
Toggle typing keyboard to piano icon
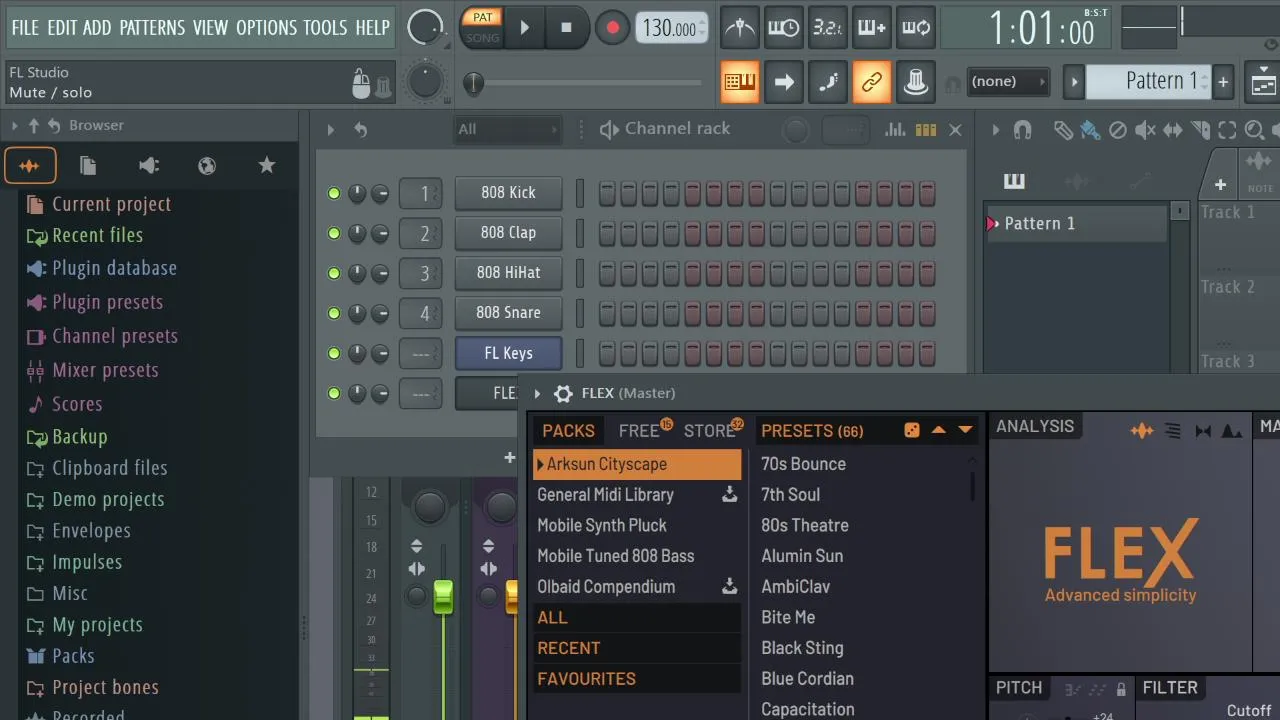(740, 82)
